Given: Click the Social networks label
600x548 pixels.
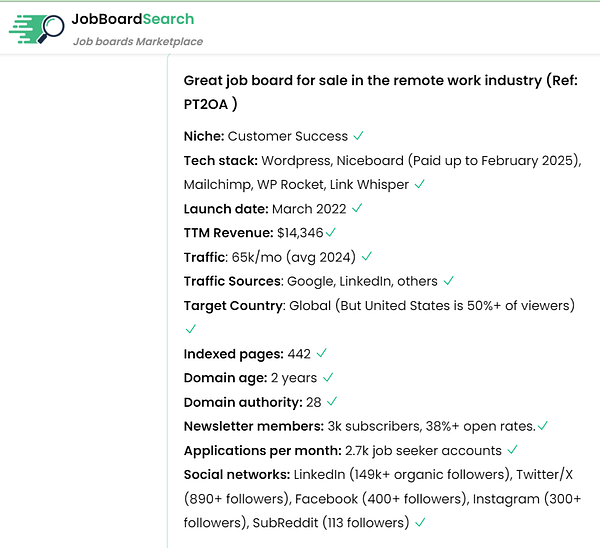Looking at the screenshot, I should 237,475.
